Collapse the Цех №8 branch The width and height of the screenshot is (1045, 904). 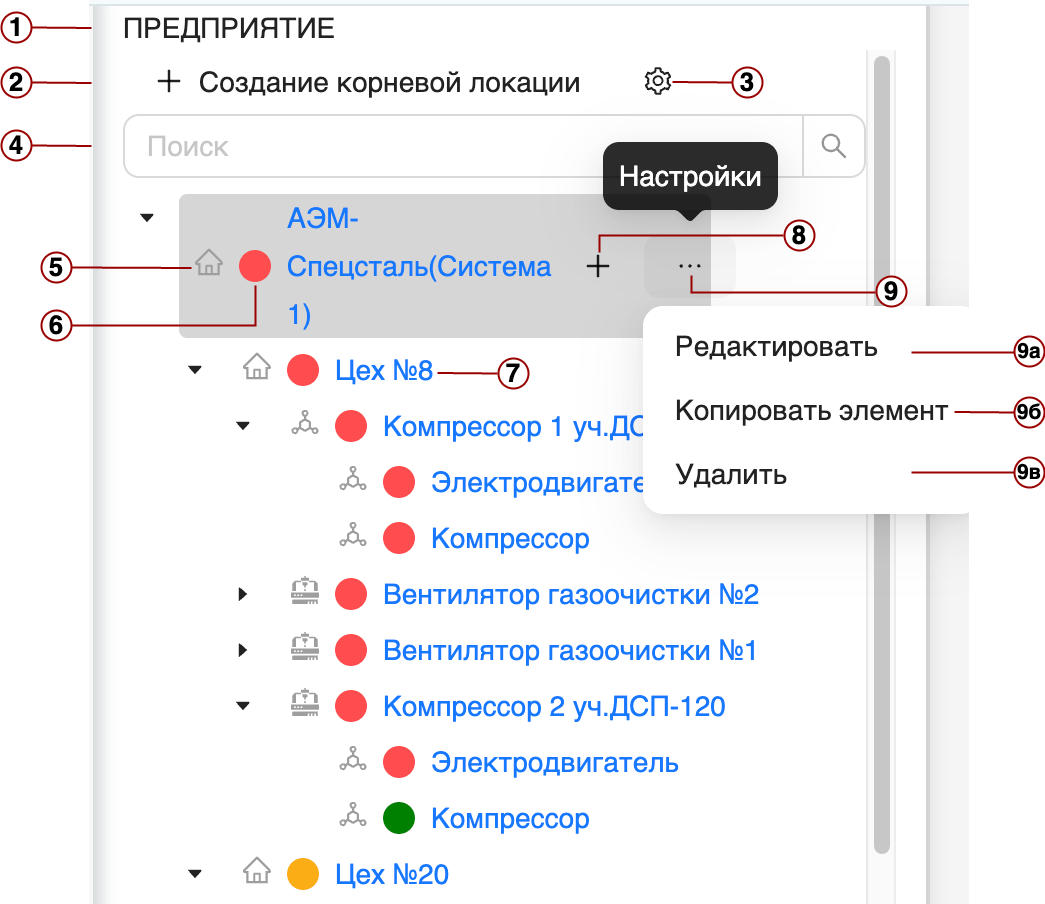coord(195,369)
